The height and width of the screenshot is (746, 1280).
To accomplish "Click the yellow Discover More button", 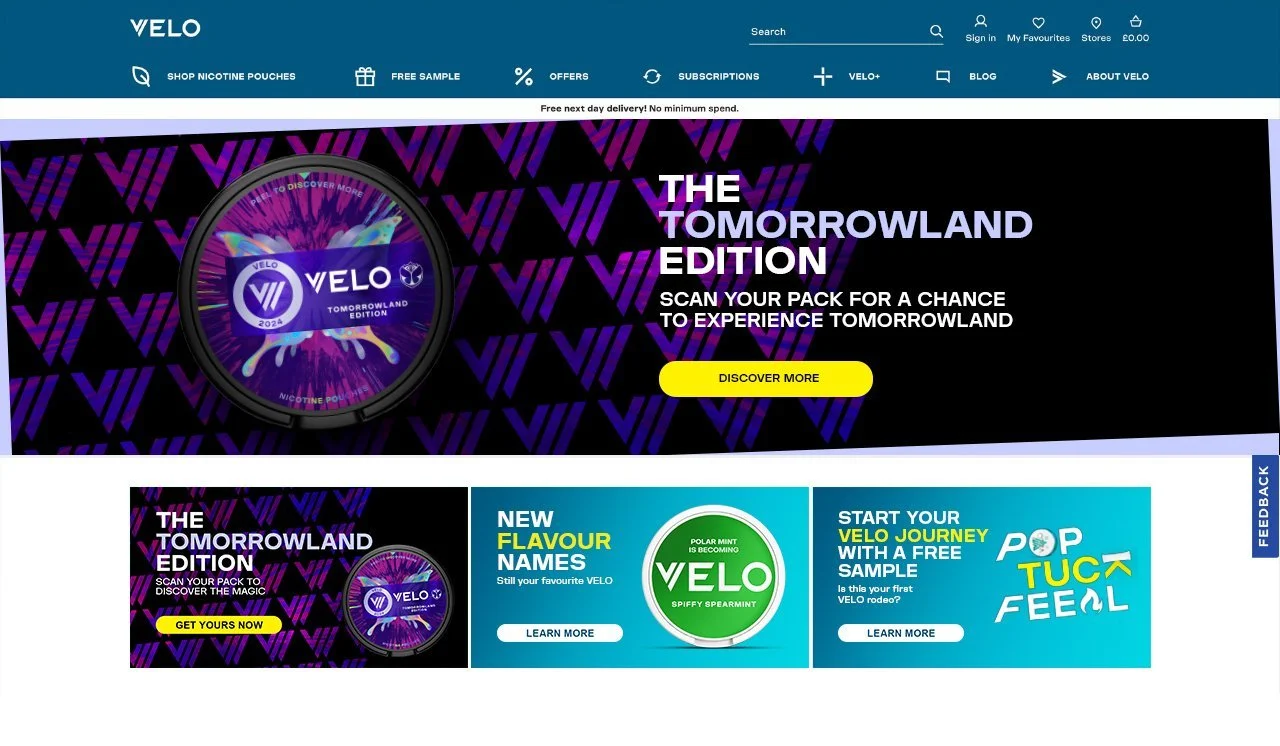I will tap(766, 379).
